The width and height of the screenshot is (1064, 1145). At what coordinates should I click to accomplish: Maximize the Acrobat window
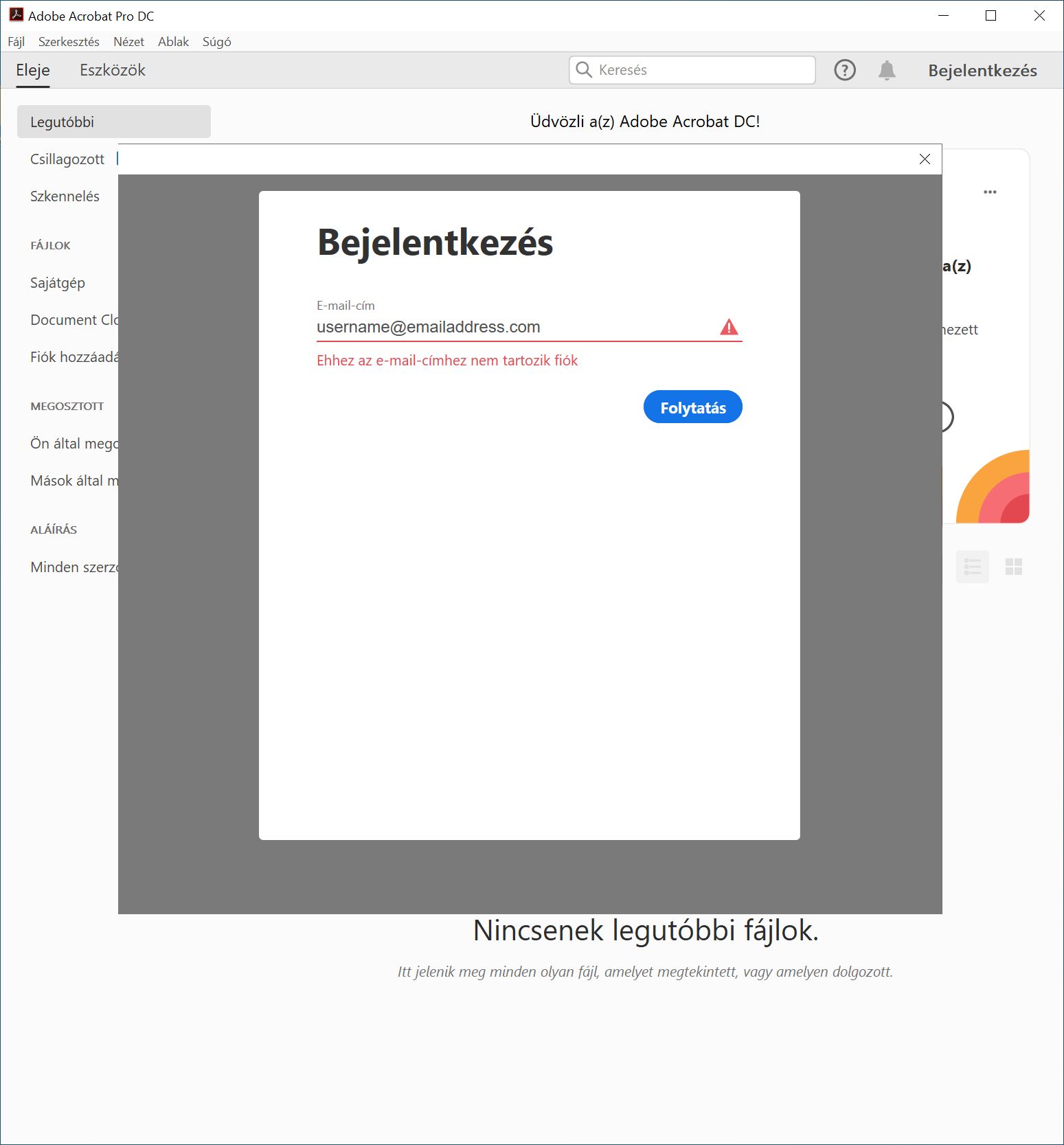pos(991,15)
